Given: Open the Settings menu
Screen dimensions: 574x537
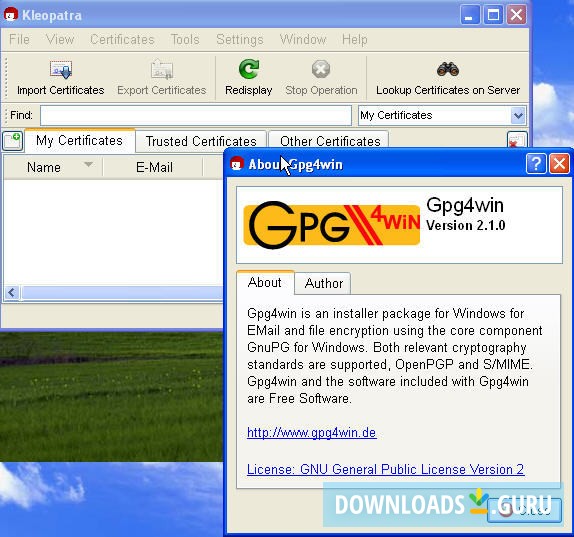Looking at the screenshot, I should [x=240, y=39].
